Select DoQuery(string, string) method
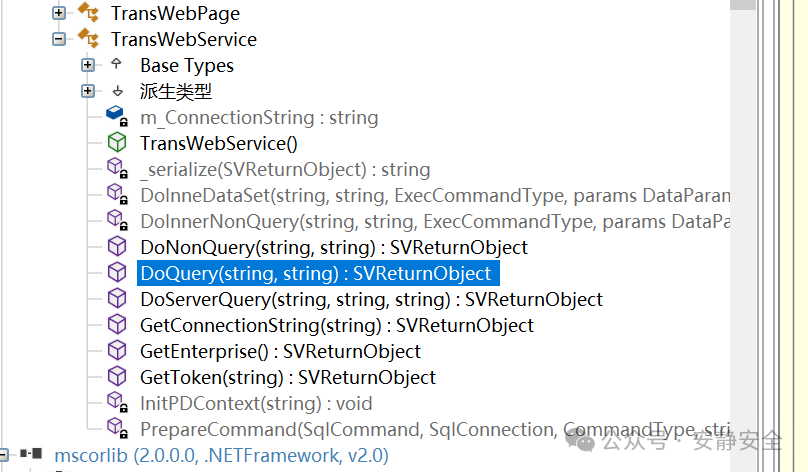This screenshot has width=808, height=472. tap(316, 273)
